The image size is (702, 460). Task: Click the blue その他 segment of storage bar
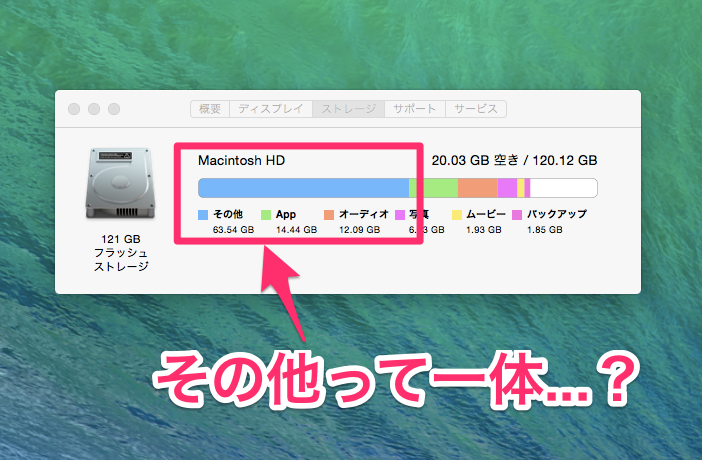[304, 188]
